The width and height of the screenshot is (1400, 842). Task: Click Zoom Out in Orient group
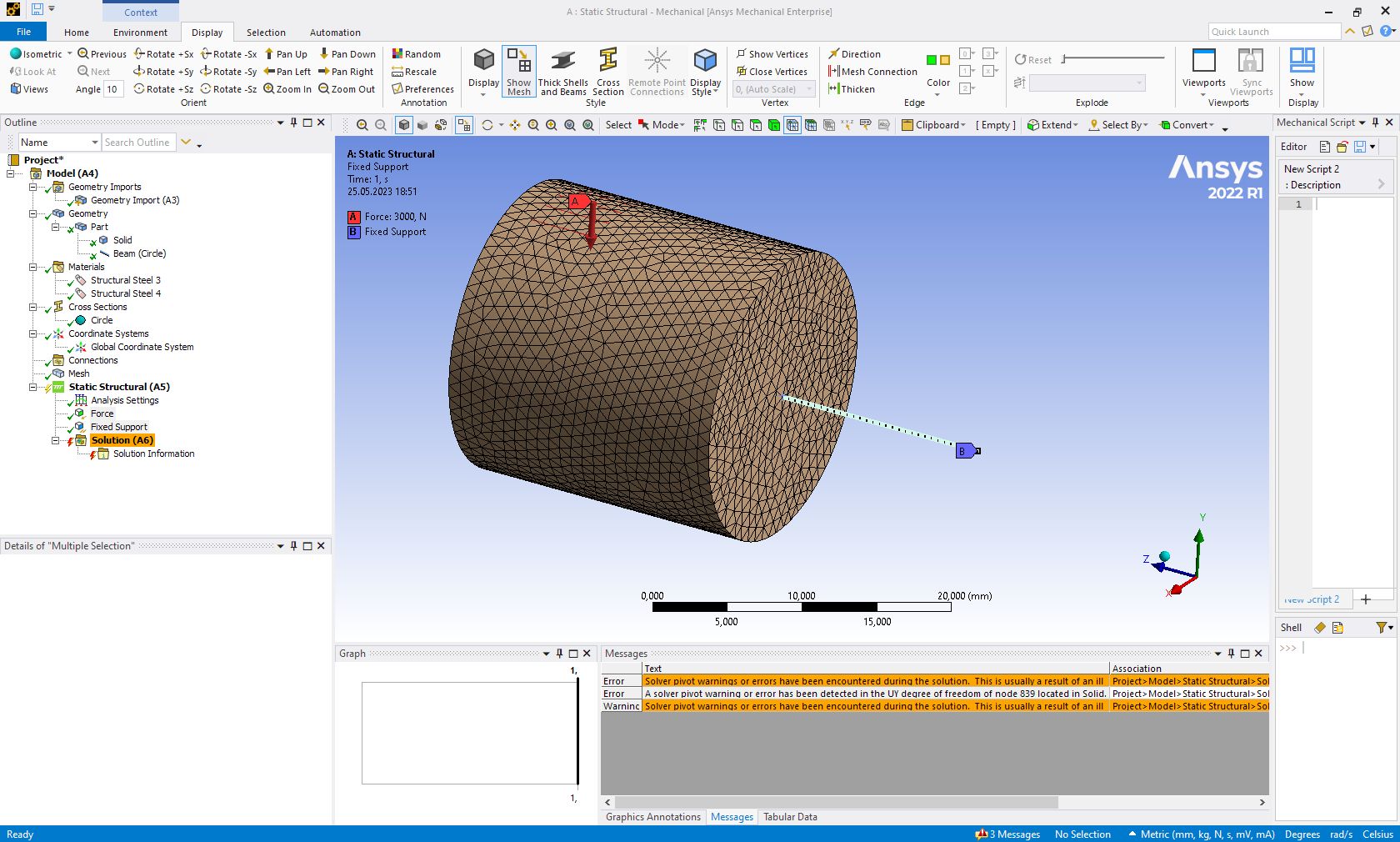(x=347, y=89)
